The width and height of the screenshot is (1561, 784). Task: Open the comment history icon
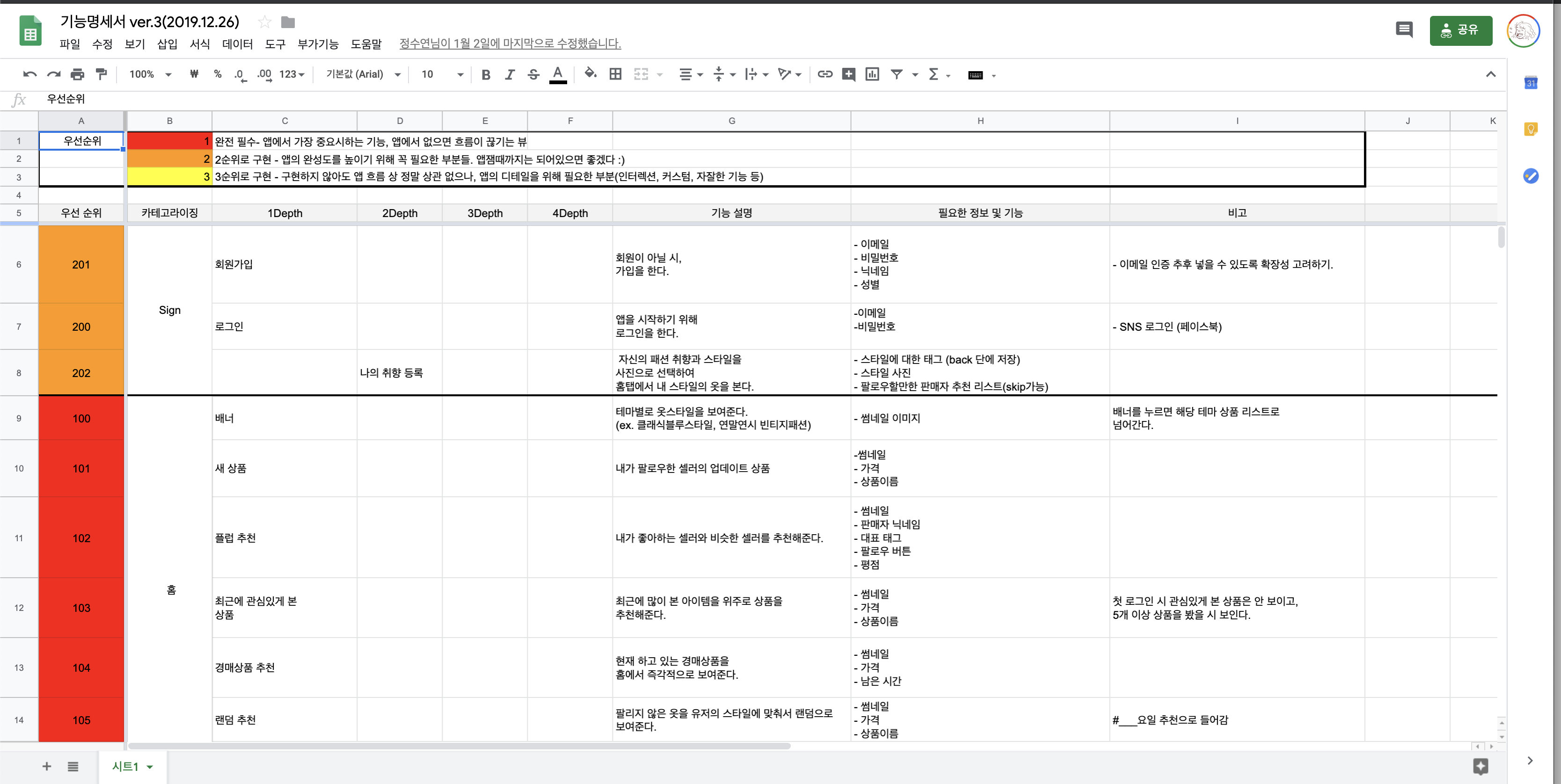(1403, 29)
